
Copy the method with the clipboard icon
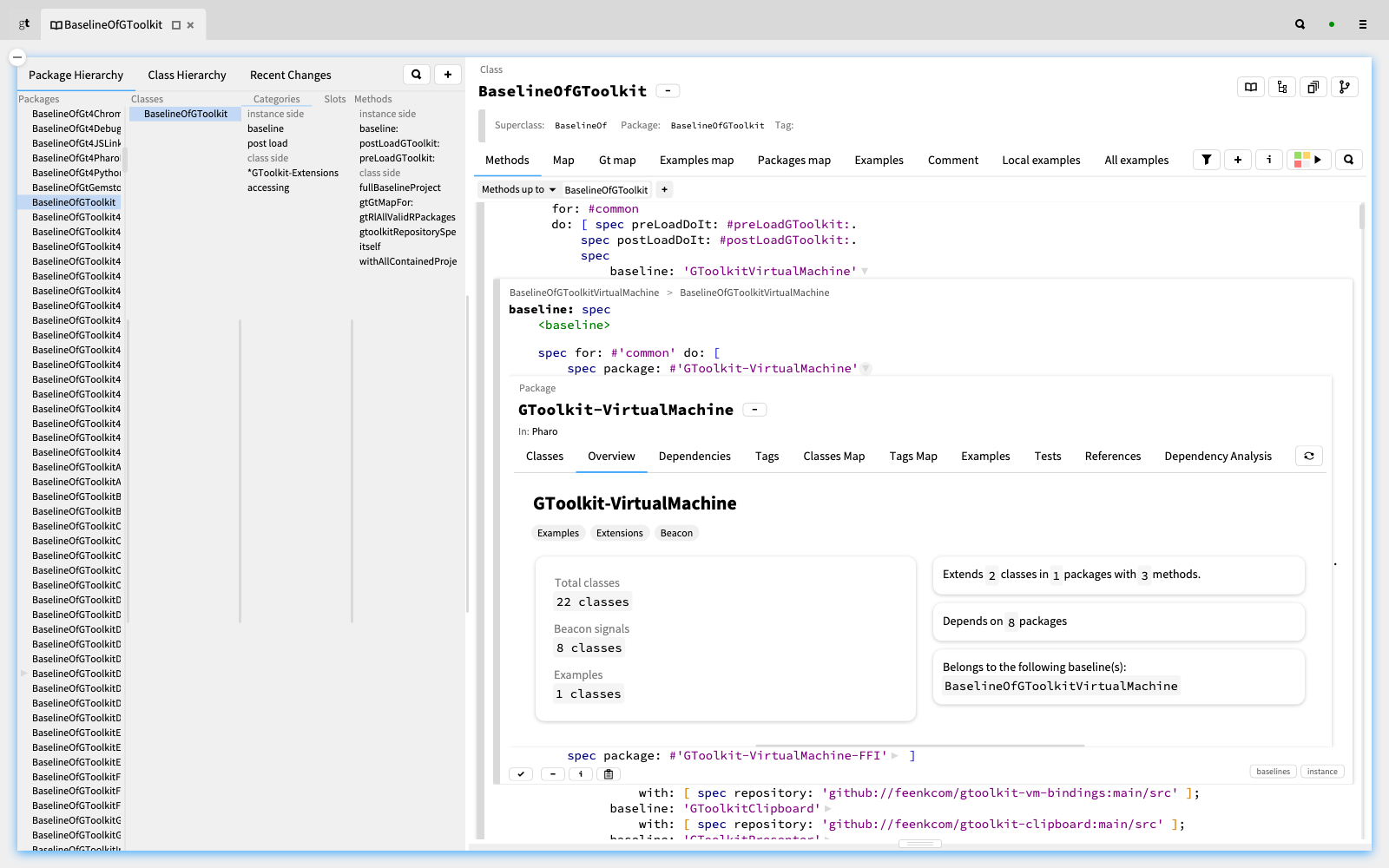[x=609, y=774]
